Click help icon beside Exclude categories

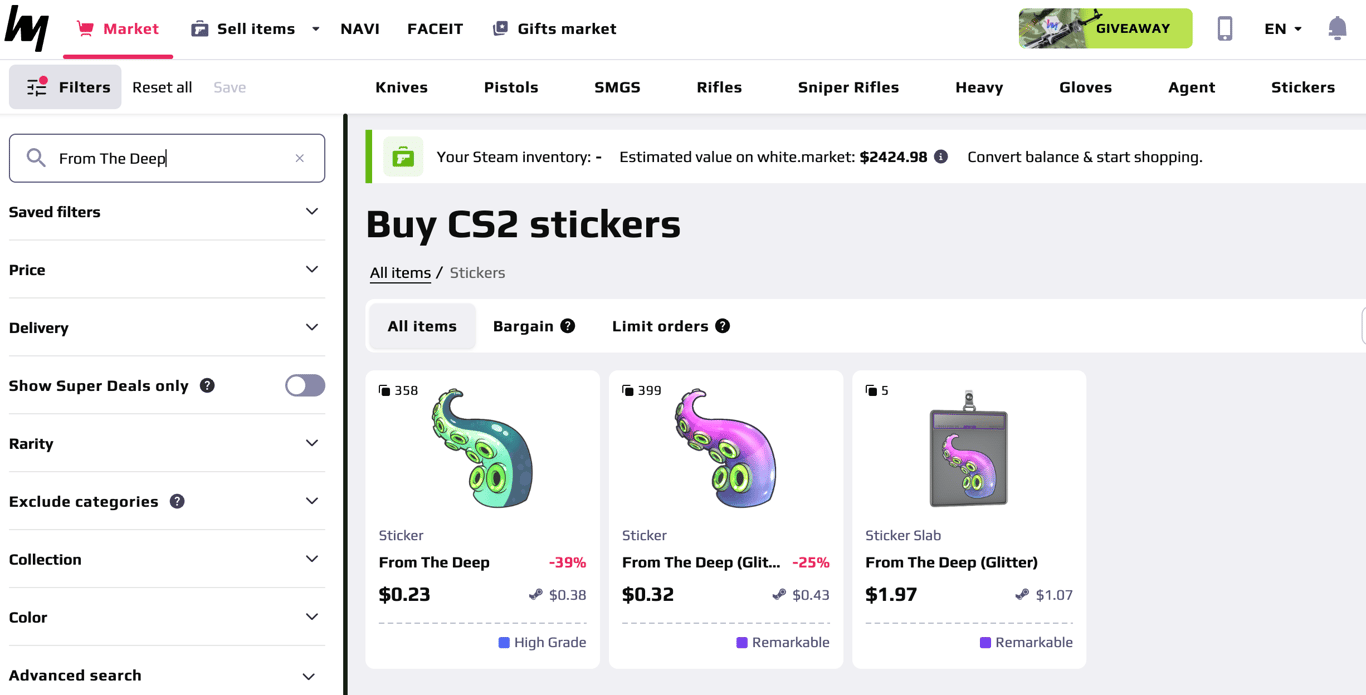point(177,501)
